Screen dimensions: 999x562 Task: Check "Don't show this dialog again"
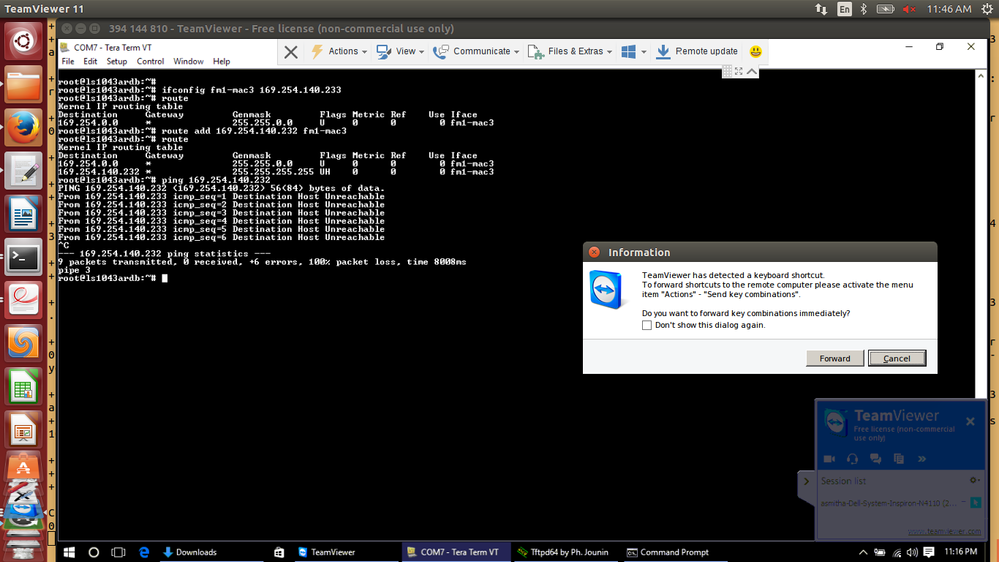point(647,325)
